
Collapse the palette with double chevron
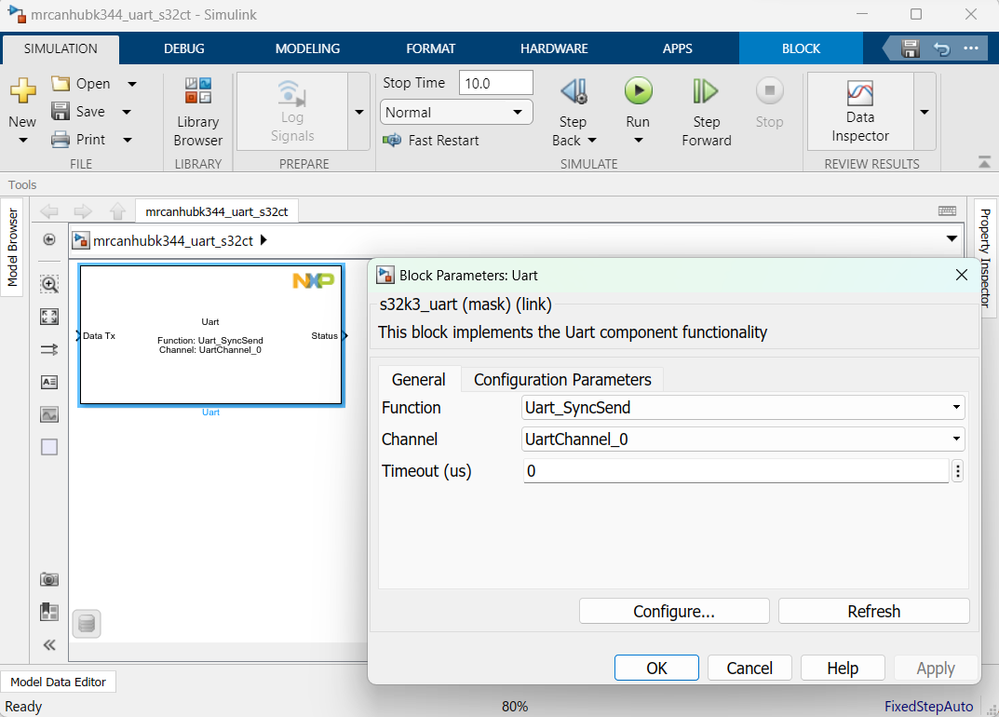[49, 645]
